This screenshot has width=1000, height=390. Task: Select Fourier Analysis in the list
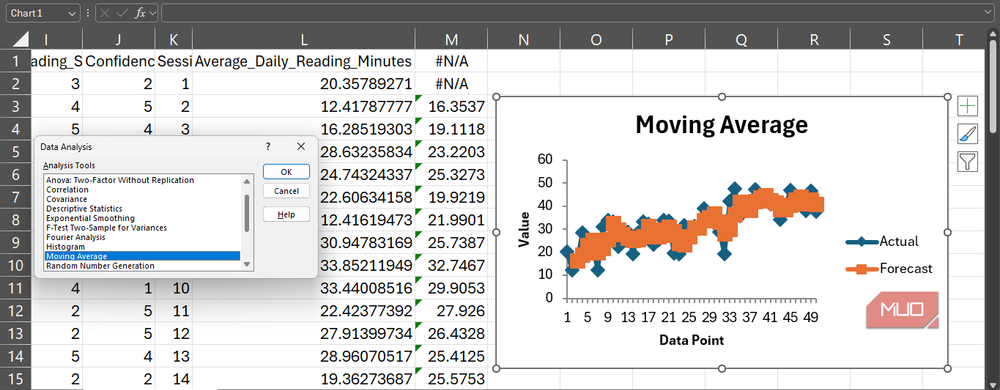76,237
